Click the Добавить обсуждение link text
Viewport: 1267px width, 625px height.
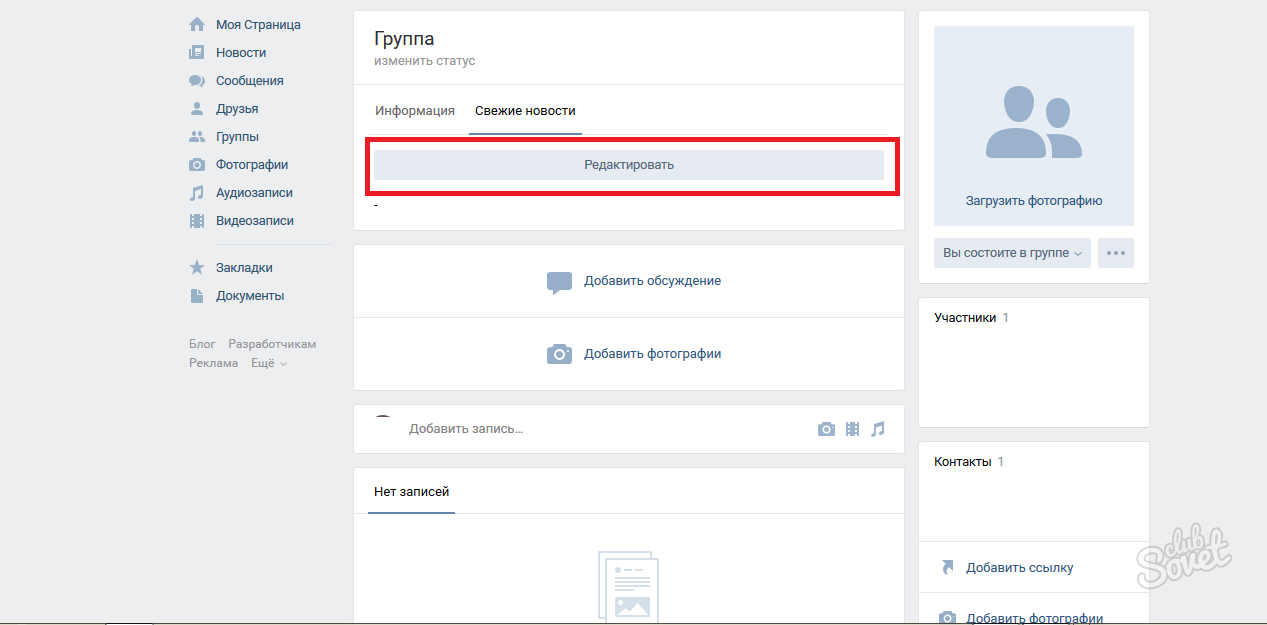pyautogui.click(x=652, y=281)
